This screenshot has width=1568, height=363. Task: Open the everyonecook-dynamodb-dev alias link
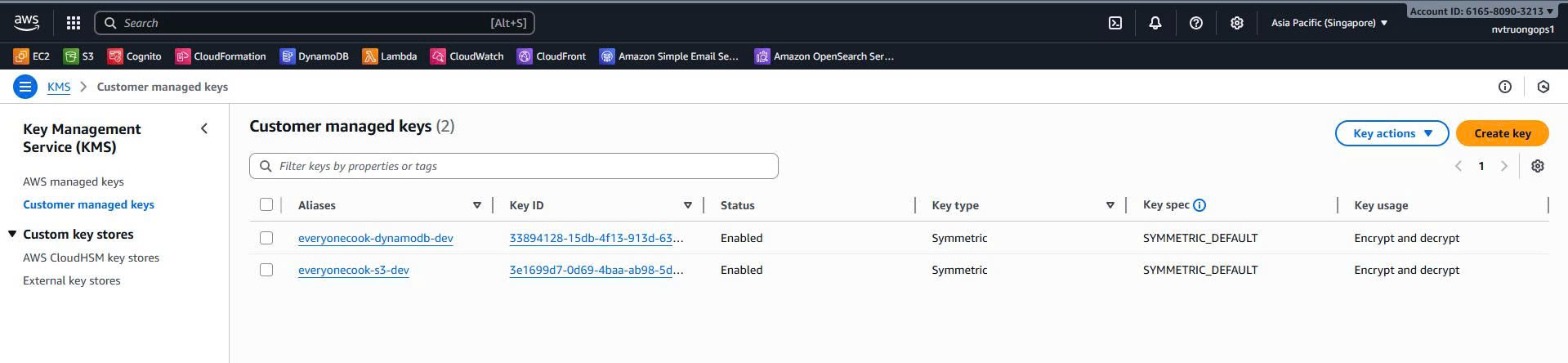tap(375, 238)
